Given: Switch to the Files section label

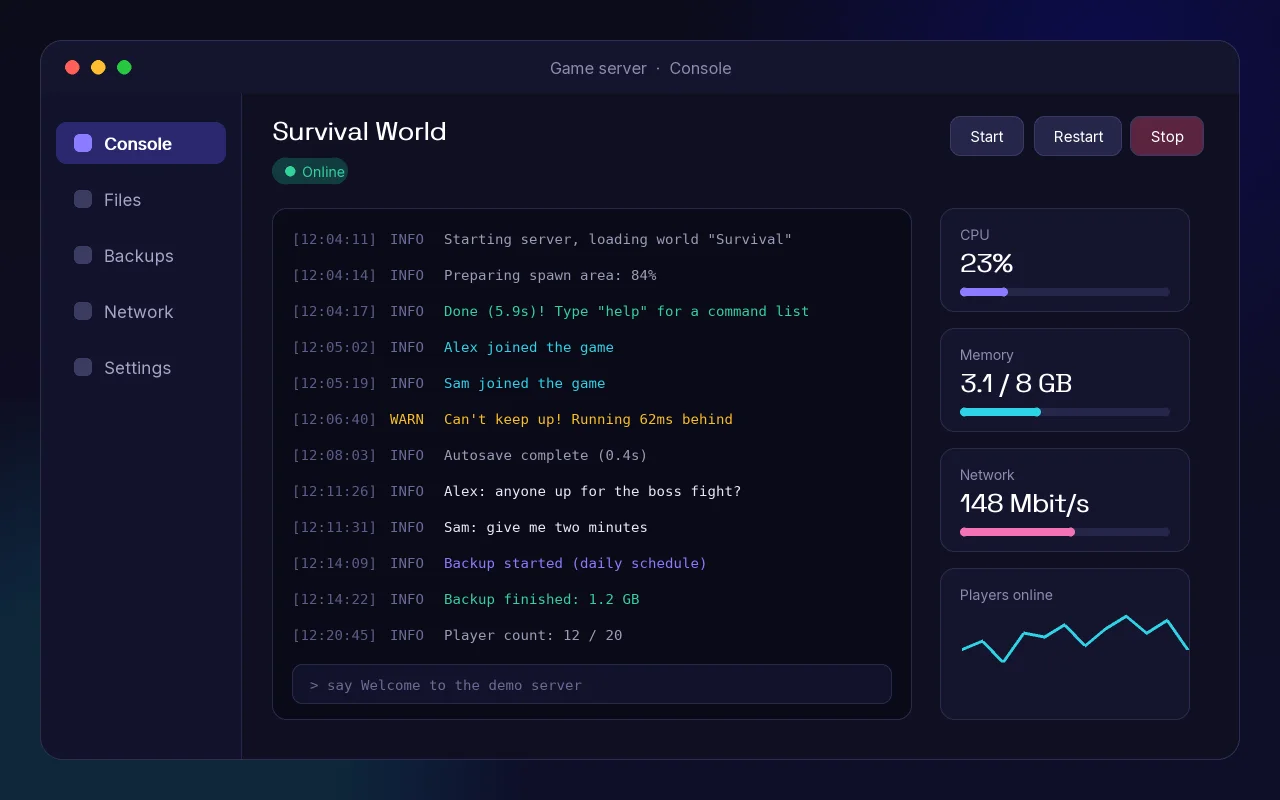Looking at the screenshot, I should click(x=122, y=200).
